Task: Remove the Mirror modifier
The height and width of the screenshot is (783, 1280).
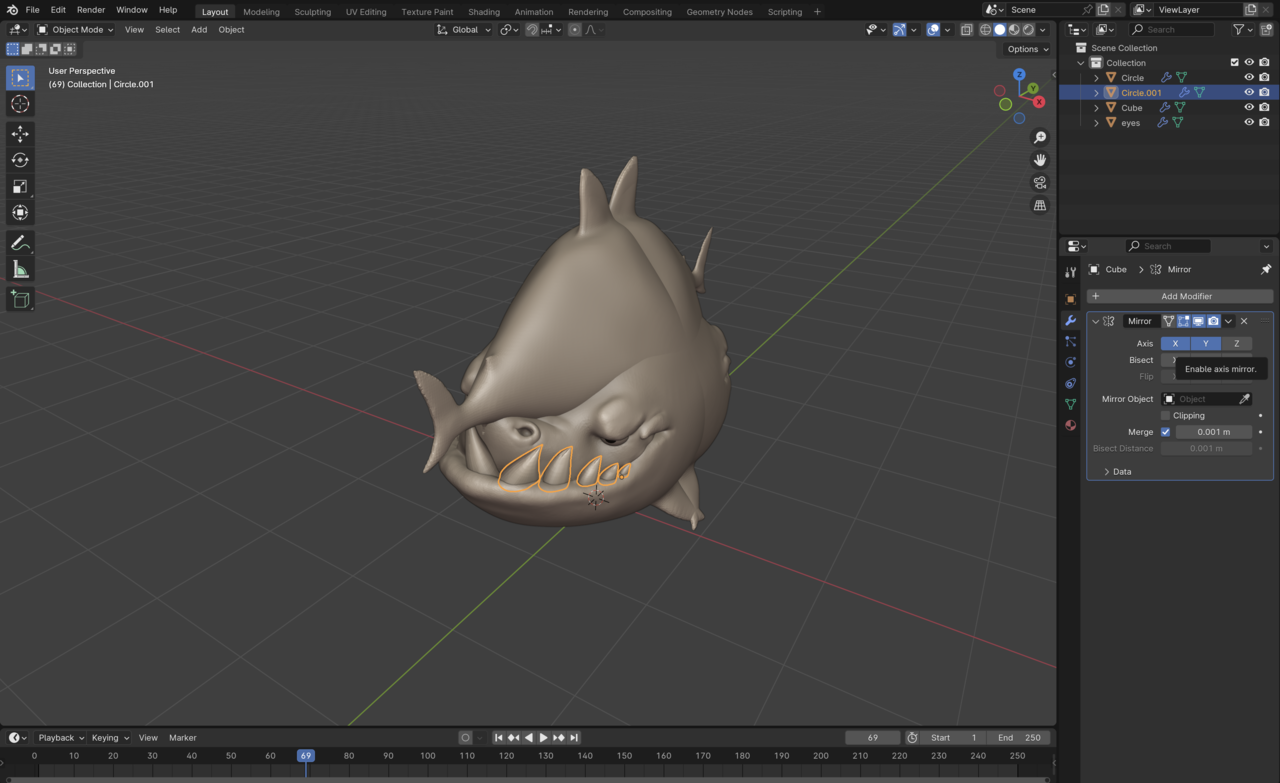Action: 1244,321
